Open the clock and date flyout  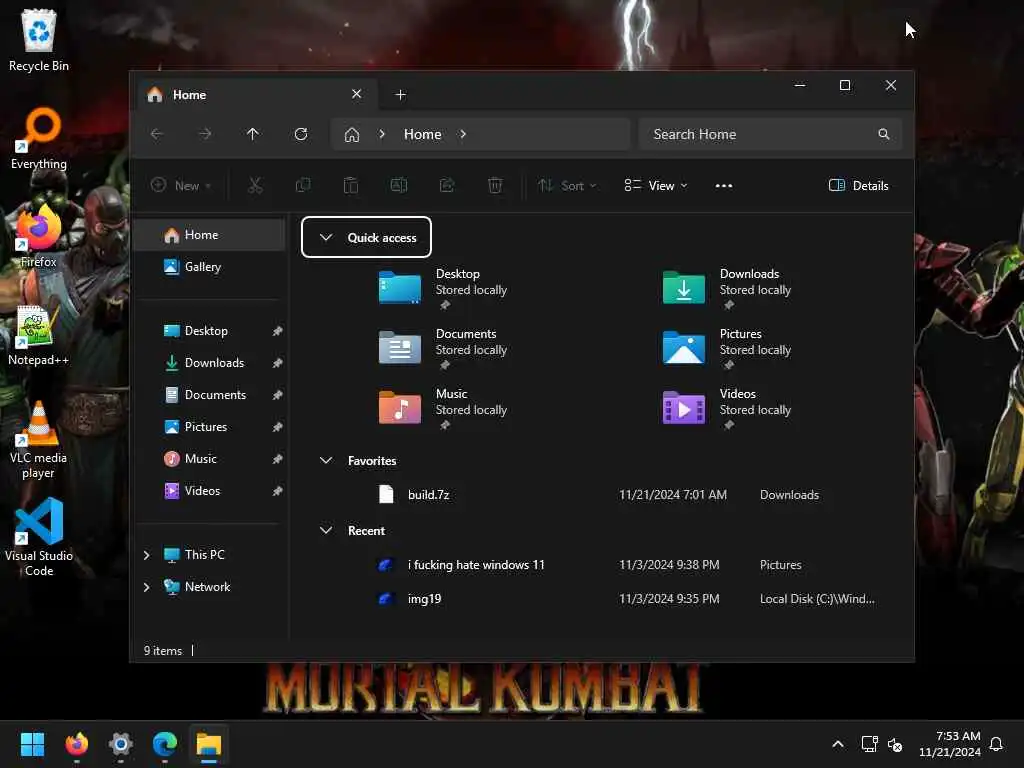(950, 744)
